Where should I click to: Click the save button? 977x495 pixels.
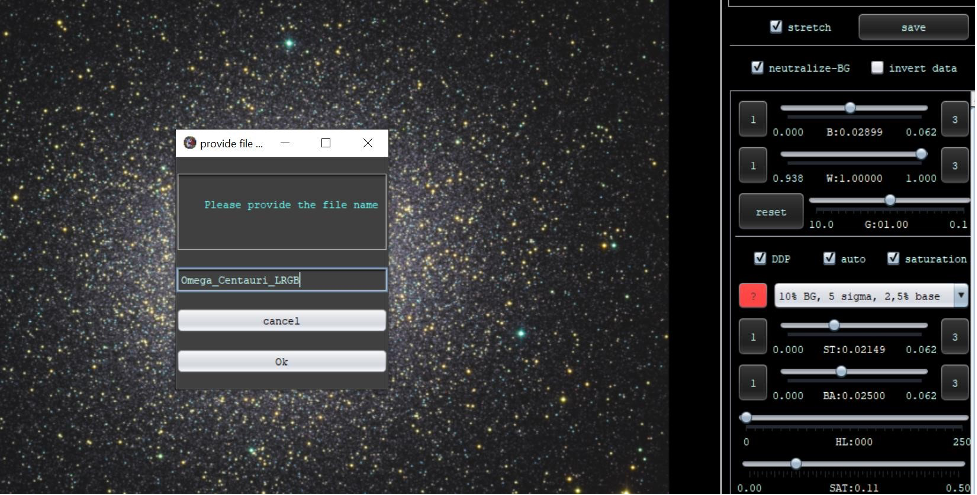913,27
